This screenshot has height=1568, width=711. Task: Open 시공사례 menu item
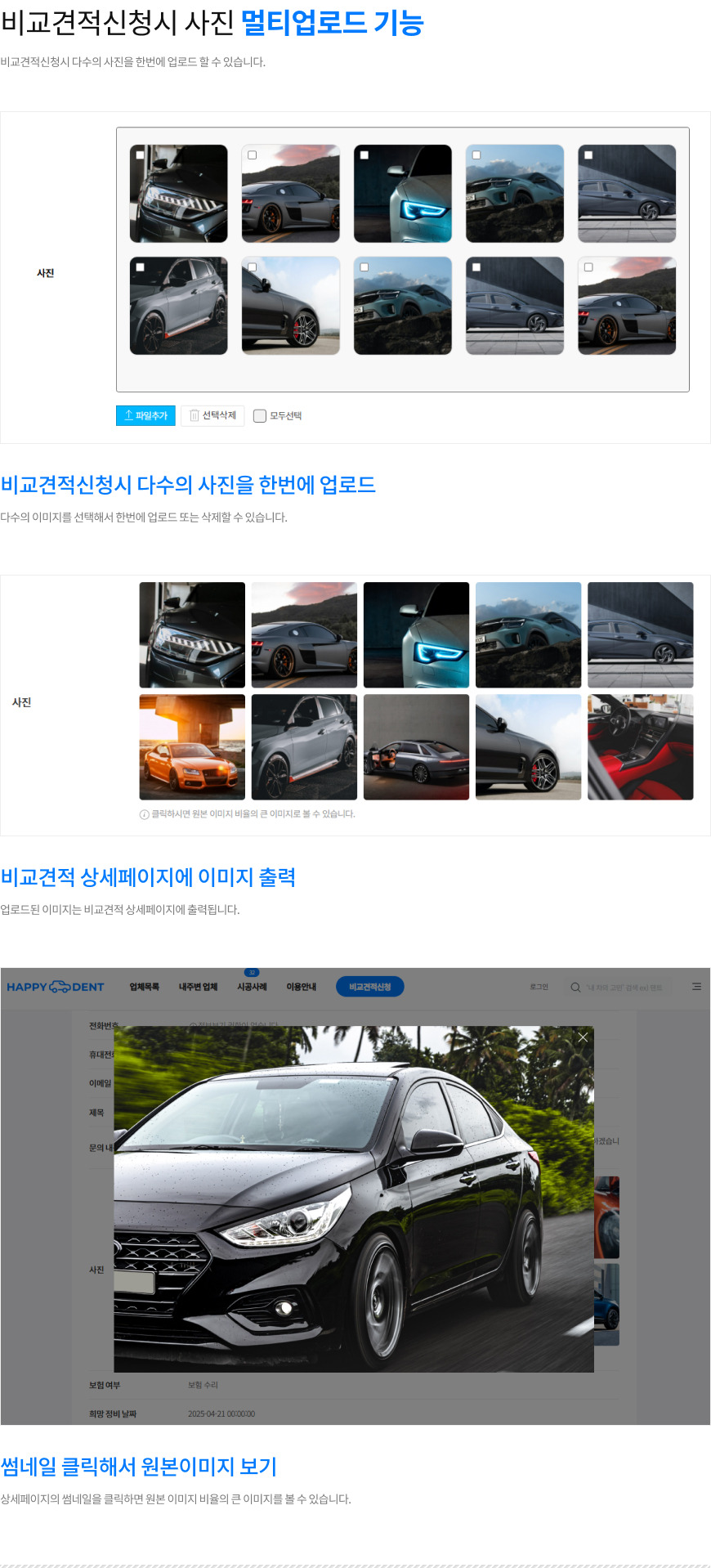click(x=252, y=987)
